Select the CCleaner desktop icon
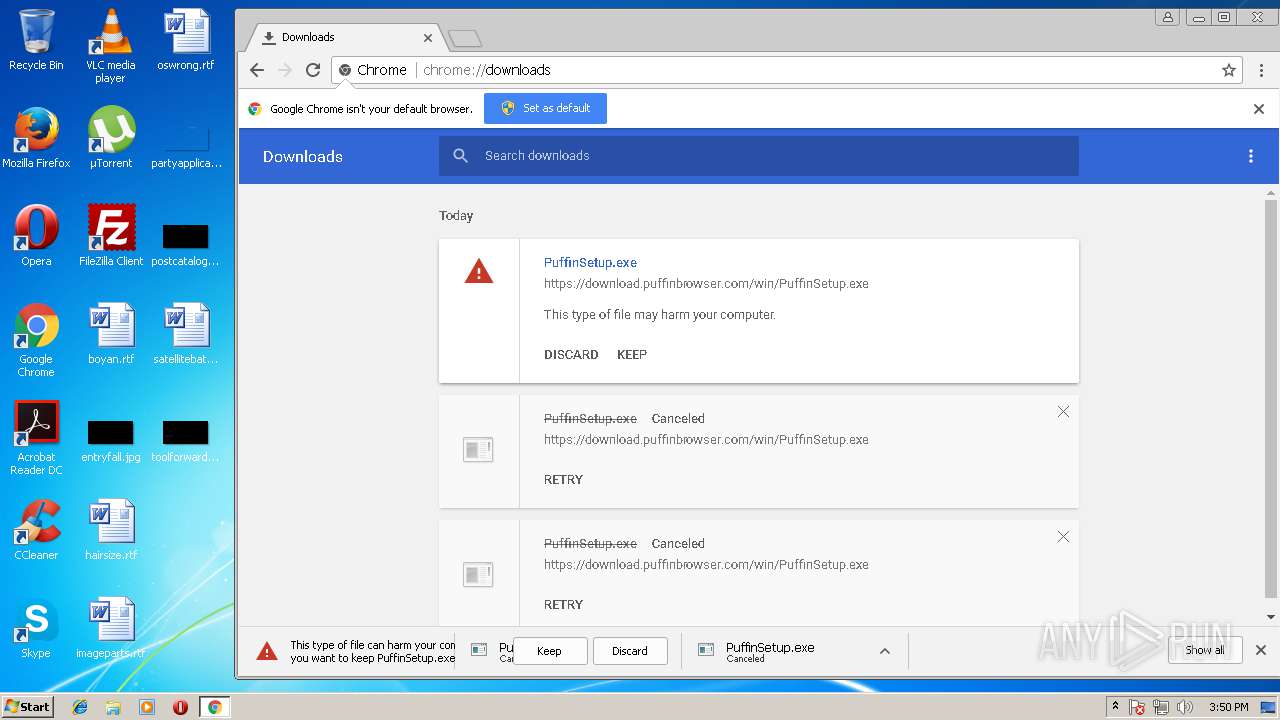Viewport: 1280px width, 720px height. pos(36,530)
